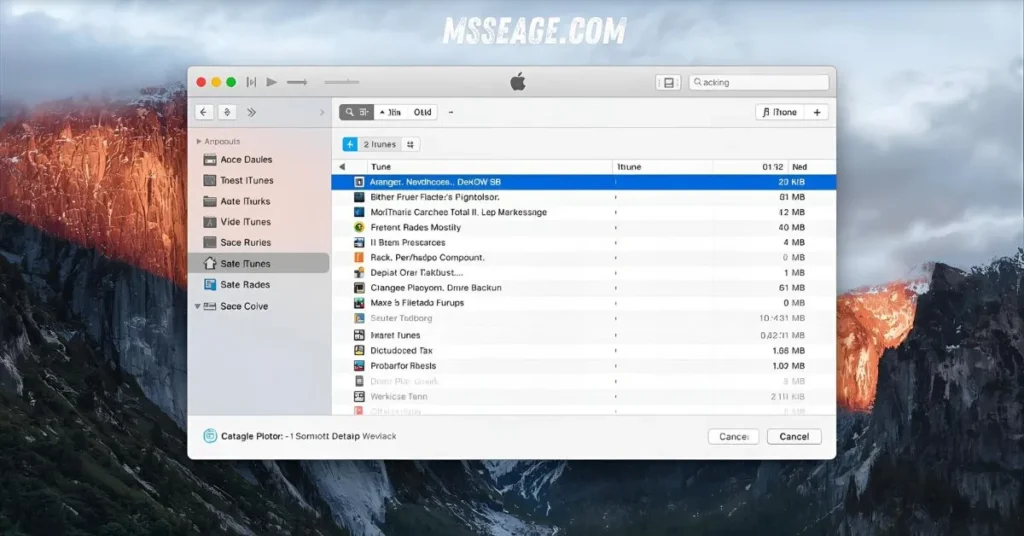
Task: Click the left triangle in the column header
Action: click(342, 167)
